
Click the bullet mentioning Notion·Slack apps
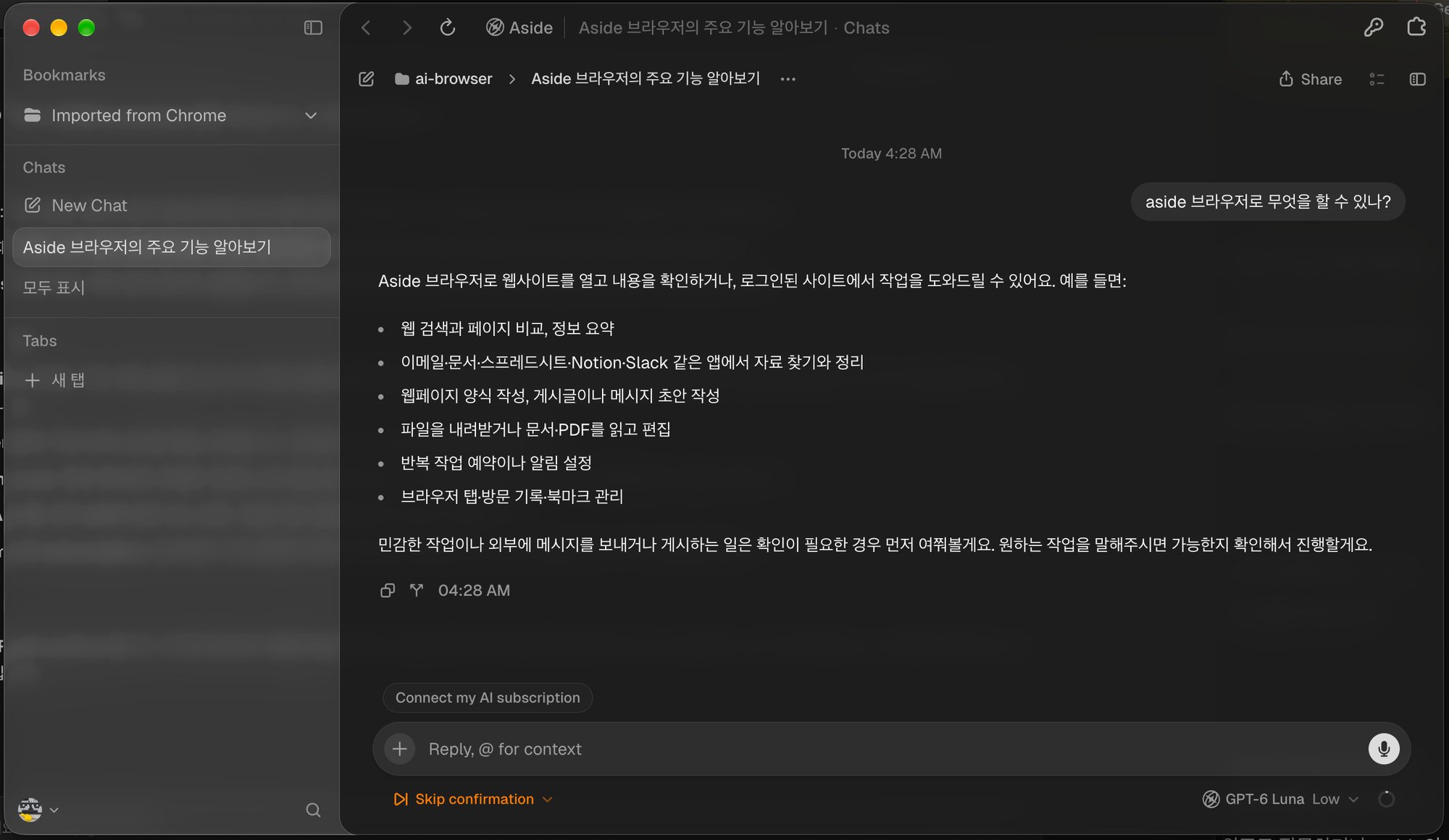[x=632, y=362]
